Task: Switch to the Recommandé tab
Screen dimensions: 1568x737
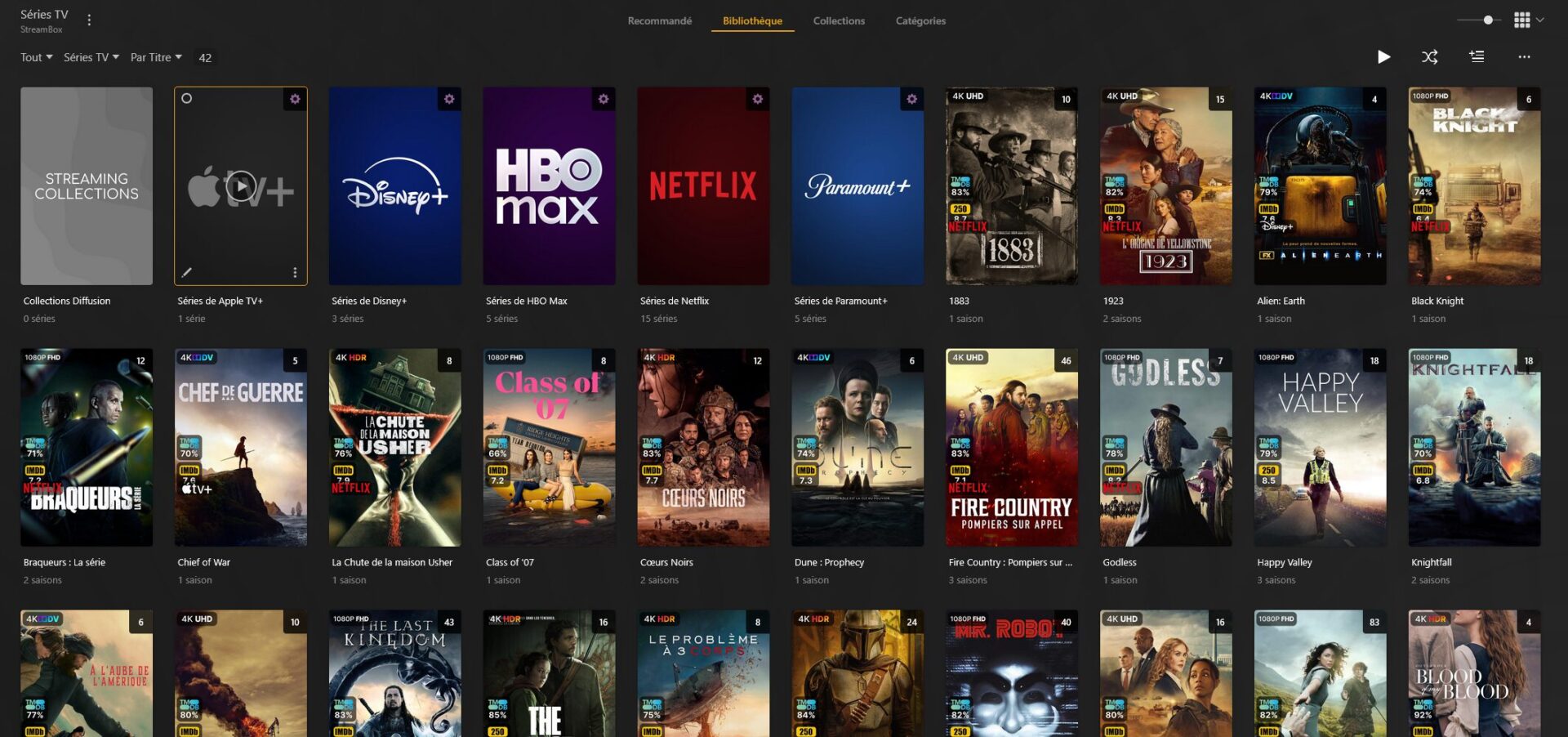Action: [659, 20]
